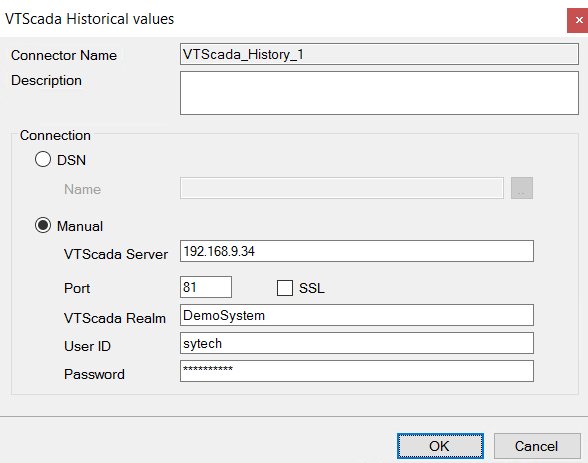Click the disabled DSN Name field
The height and width of the screenshot is (463, 588).
coord(342,188)
